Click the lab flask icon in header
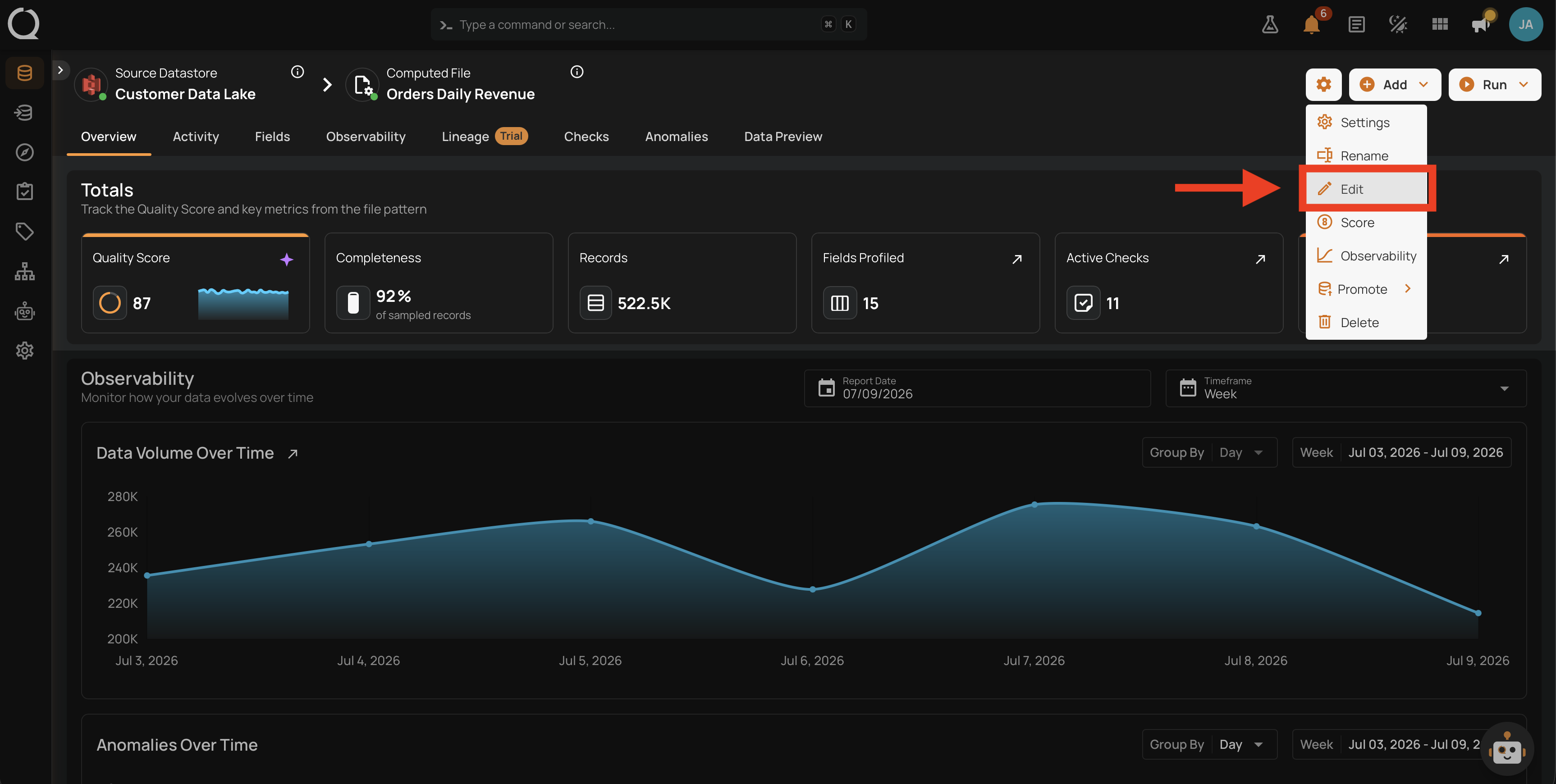1556x784 pixels. [1270, 25]
